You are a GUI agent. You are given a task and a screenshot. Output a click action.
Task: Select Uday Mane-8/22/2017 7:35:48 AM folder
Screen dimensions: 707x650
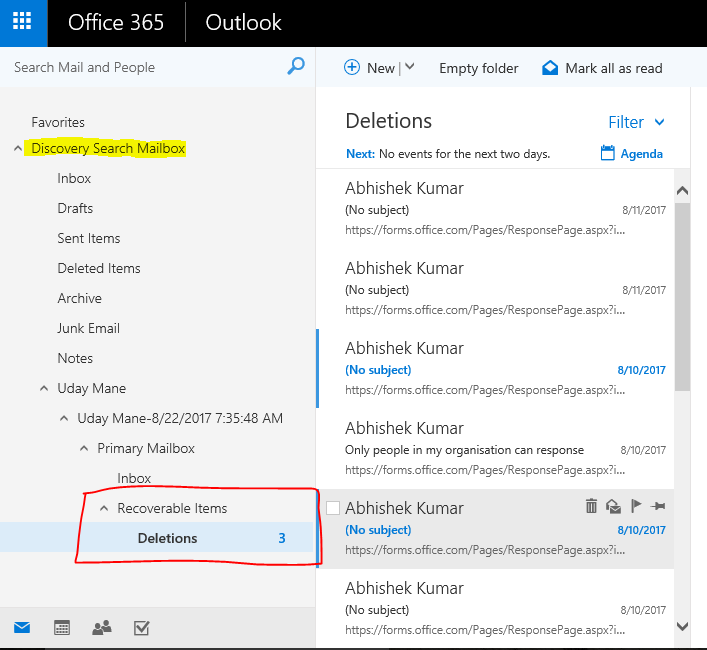[x=180, y=418]
